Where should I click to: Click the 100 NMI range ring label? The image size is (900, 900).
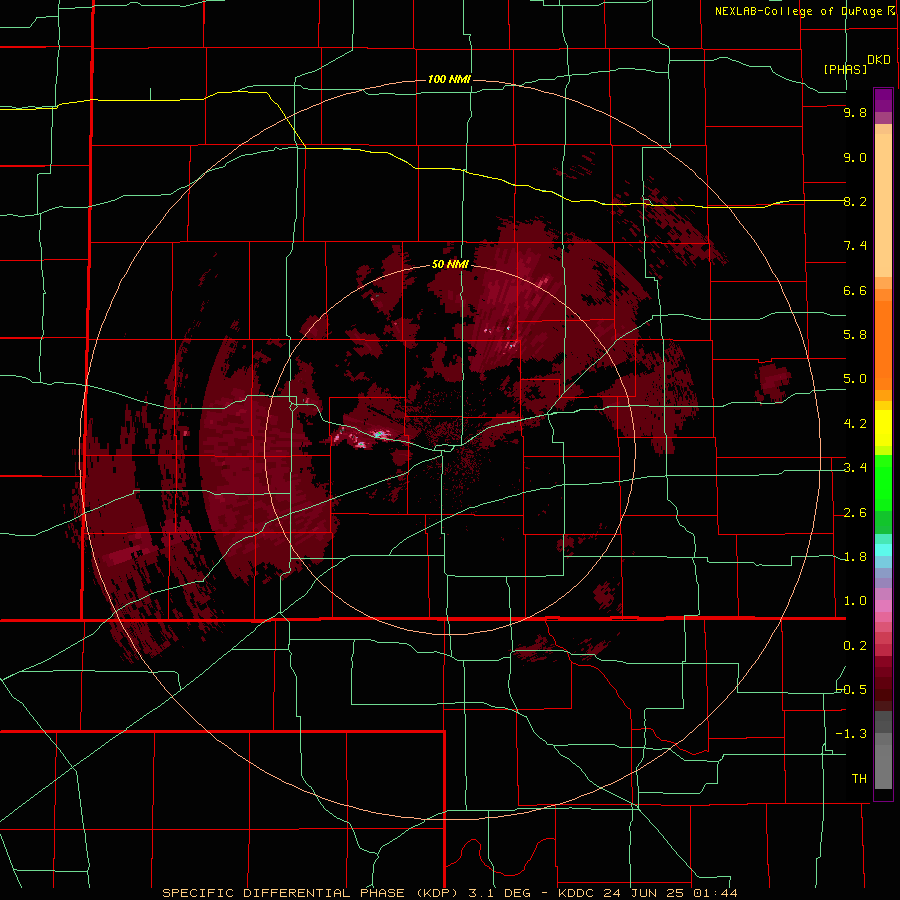coord(449,79)
